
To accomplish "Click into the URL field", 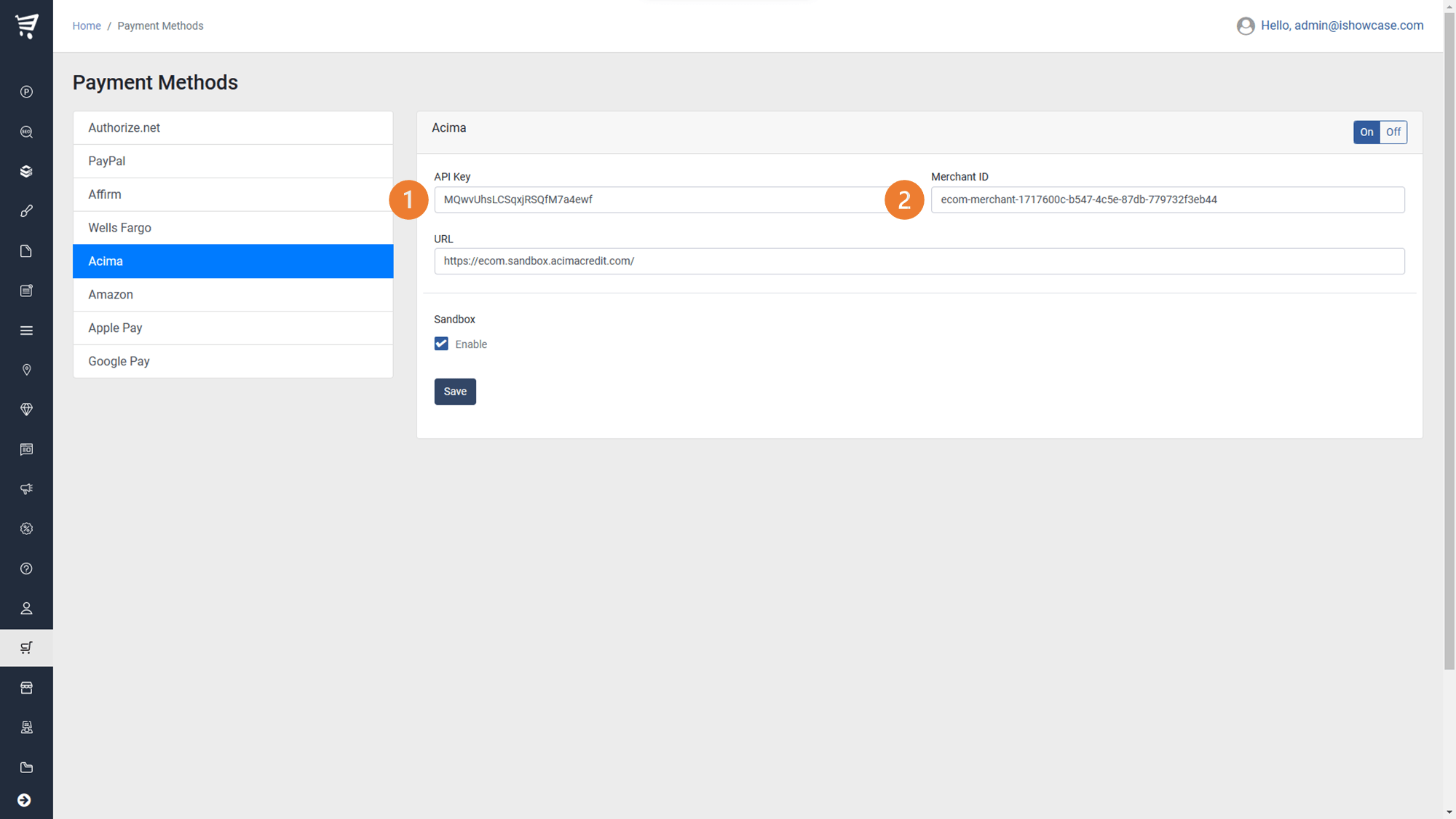I will (919, 261).
